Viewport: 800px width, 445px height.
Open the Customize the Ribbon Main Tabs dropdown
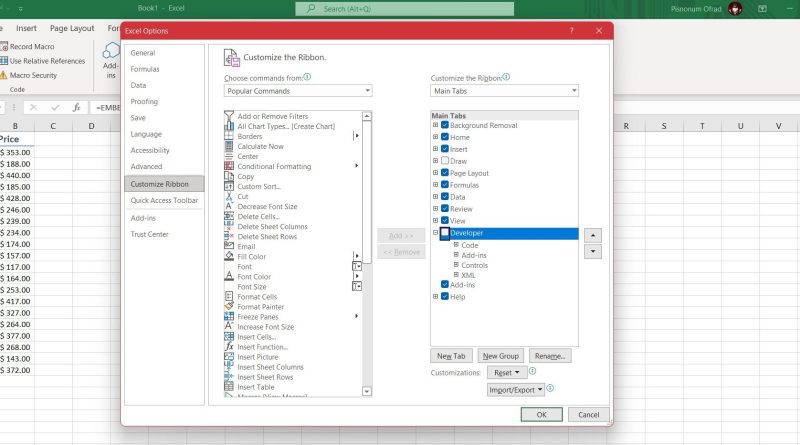click(x=505, y=91)
